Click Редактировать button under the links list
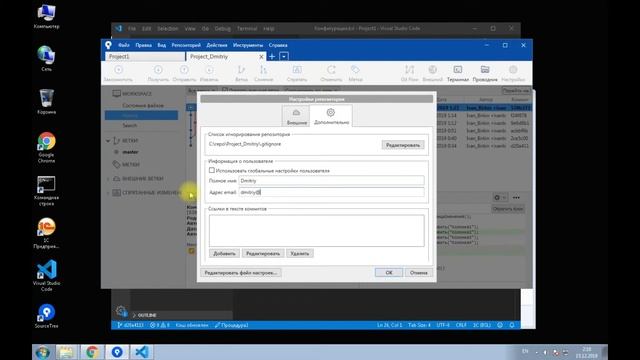This screenshot has height=360, width=640. click(263, 253)
